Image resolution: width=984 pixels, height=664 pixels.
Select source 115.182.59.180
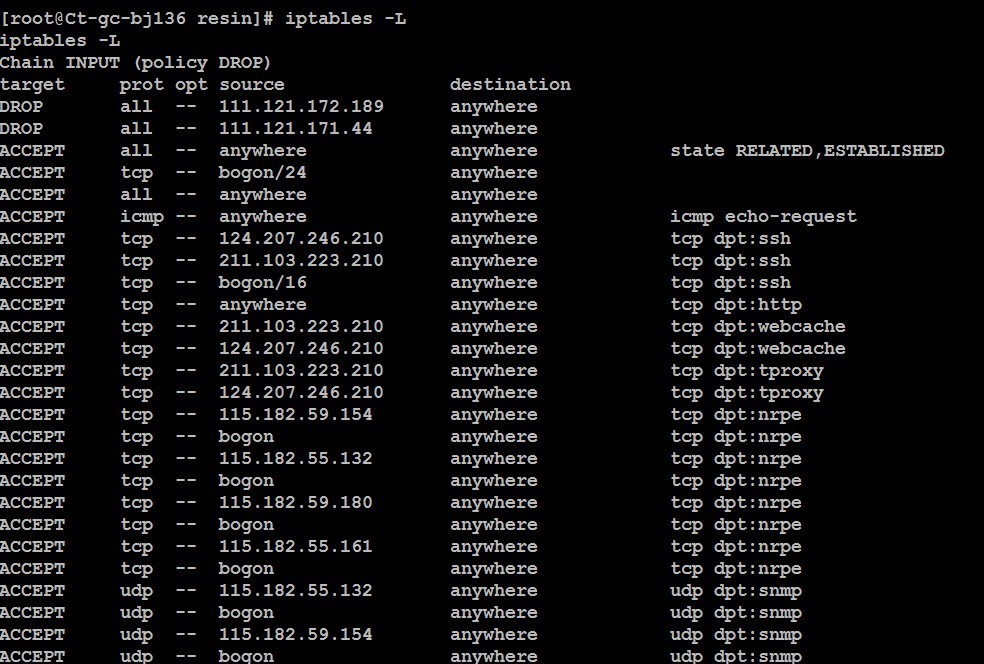point(296,502)
